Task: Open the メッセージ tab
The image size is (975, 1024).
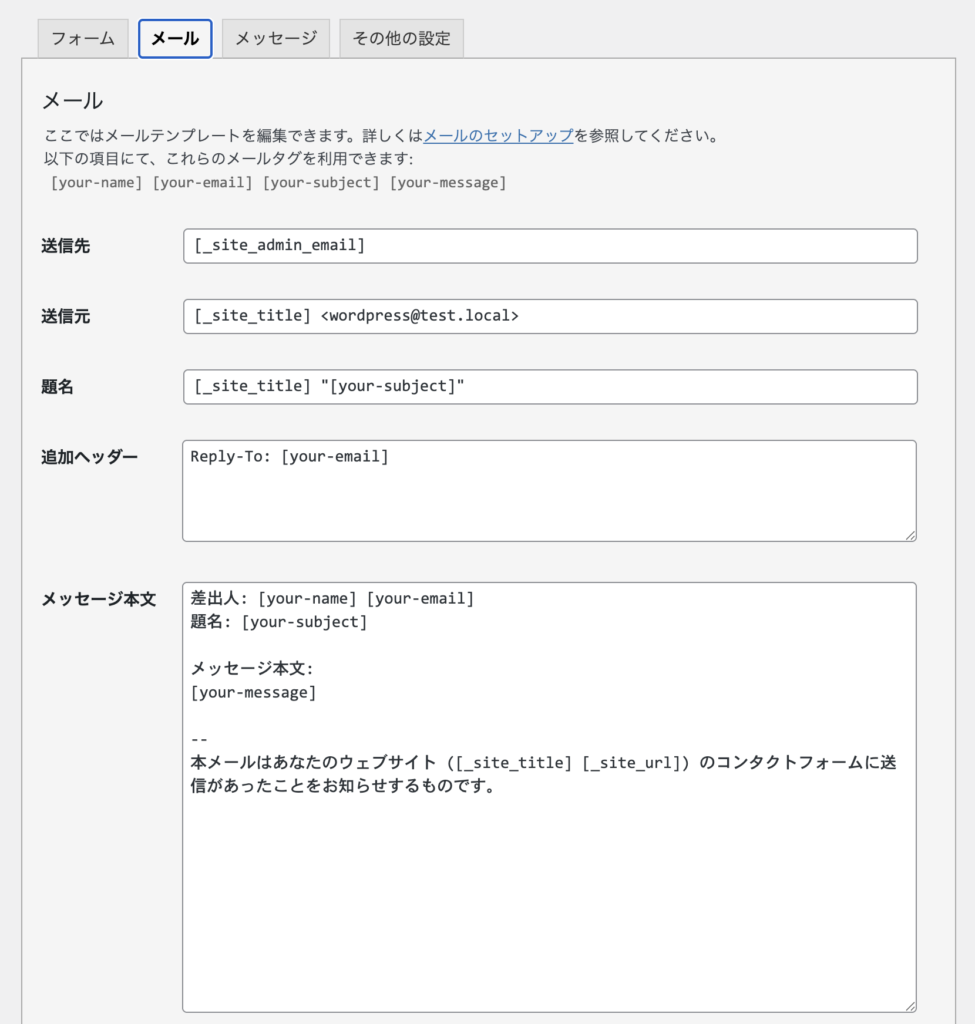Action: pyautogui.click(x=276, y=39)
